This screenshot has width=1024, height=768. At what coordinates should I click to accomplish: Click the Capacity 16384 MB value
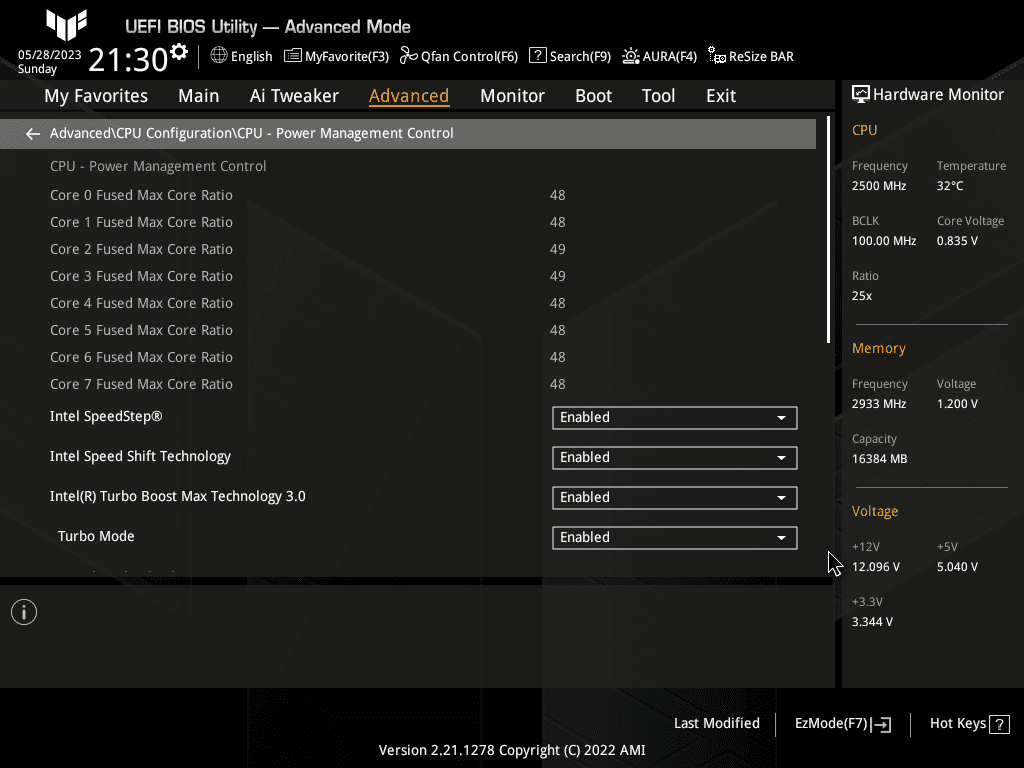(880, 459)
